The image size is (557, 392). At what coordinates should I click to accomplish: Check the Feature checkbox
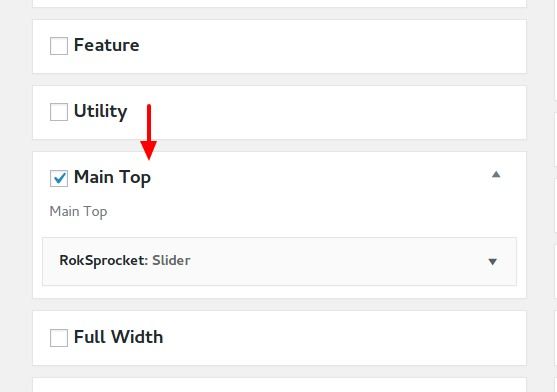click(x=59, y=46)
